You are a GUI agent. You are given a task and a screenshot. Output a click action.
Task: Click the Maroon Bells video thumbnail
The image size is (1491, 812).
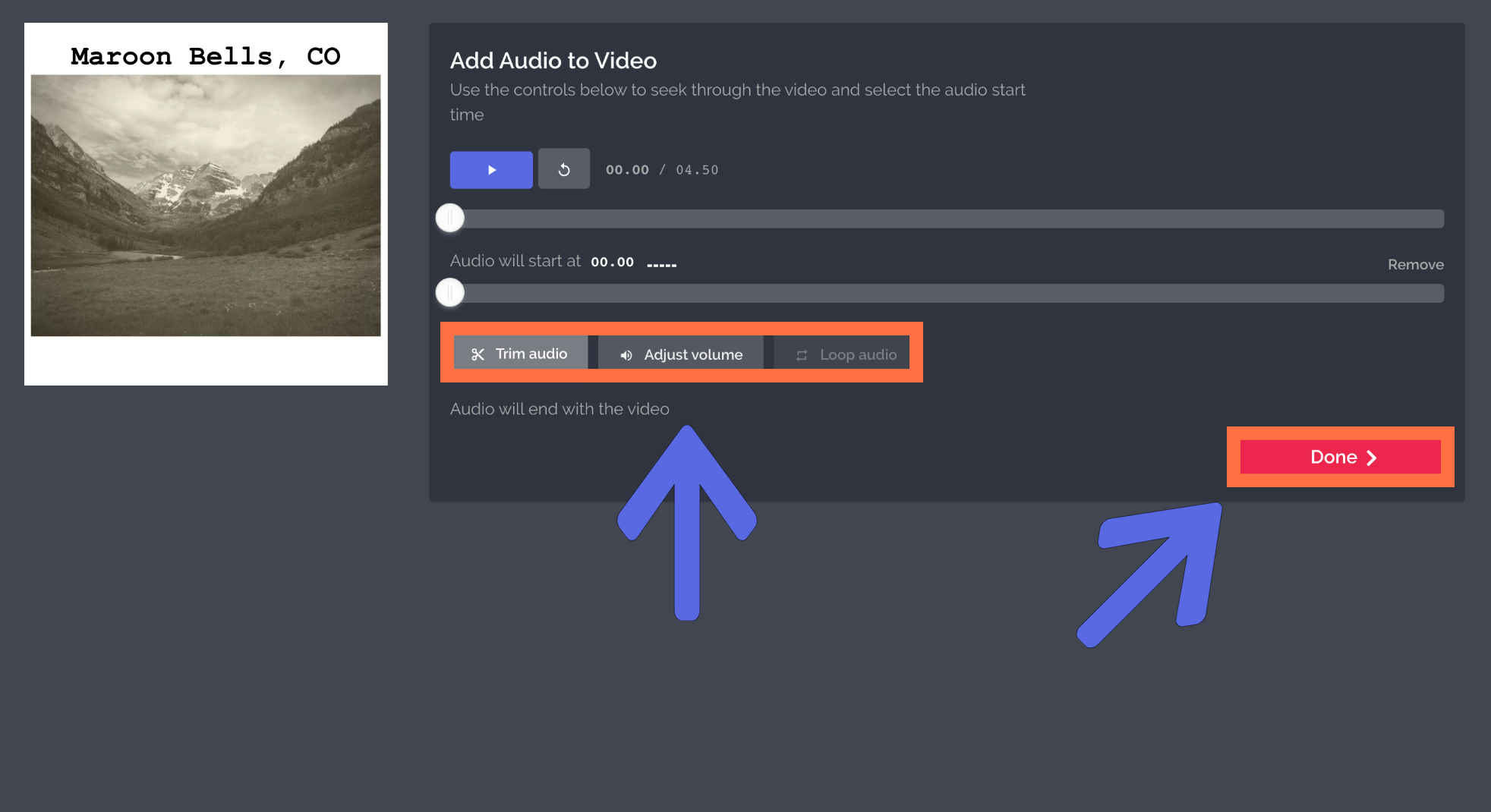(206, 205)
